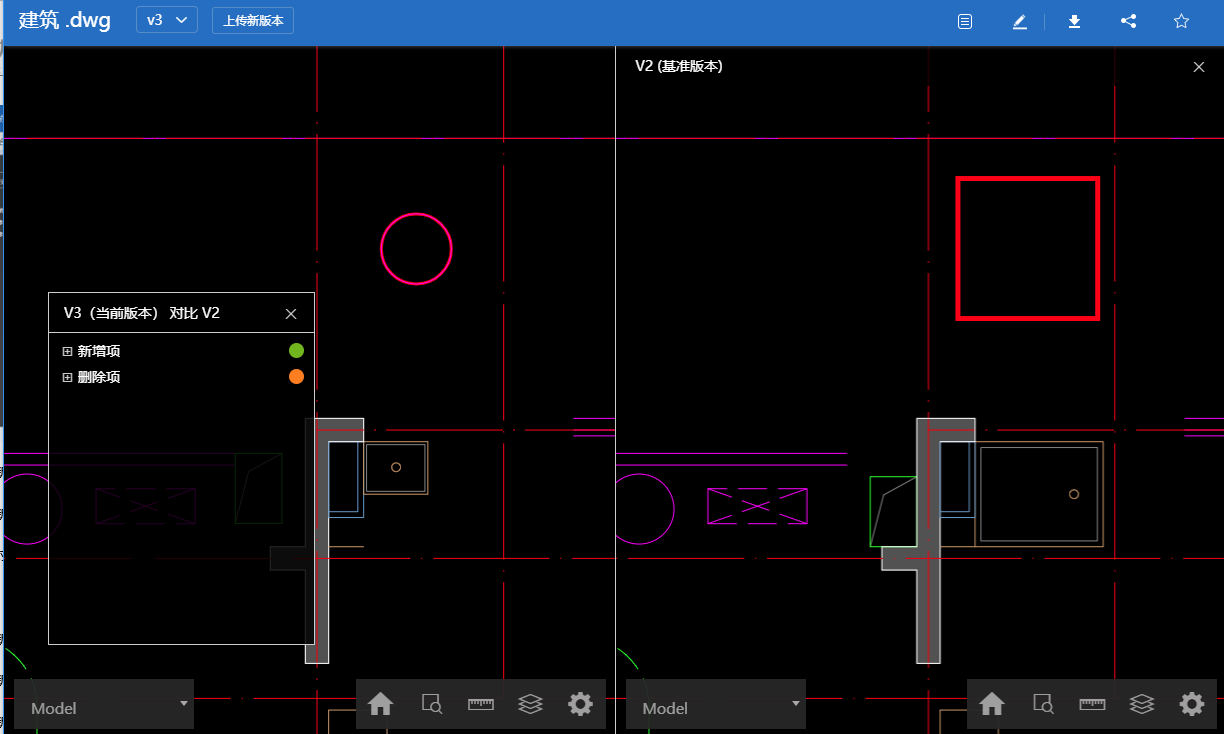1224x734 pixels.
Task: Click the share icon in the header
Action: (1128, 21)
